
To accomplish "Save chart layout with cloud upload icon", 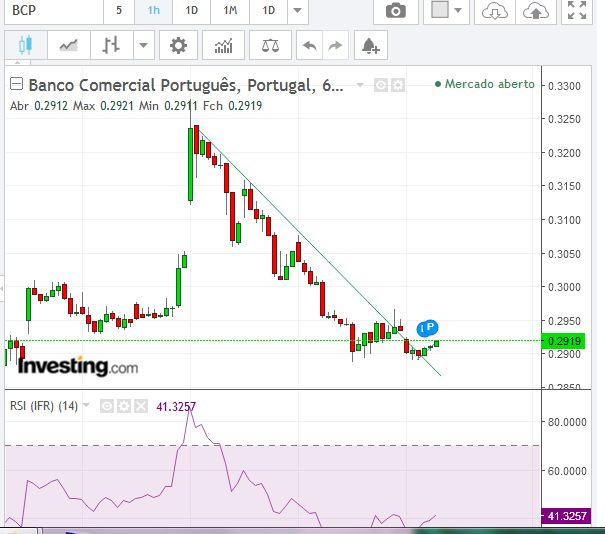I will point(536,11).
